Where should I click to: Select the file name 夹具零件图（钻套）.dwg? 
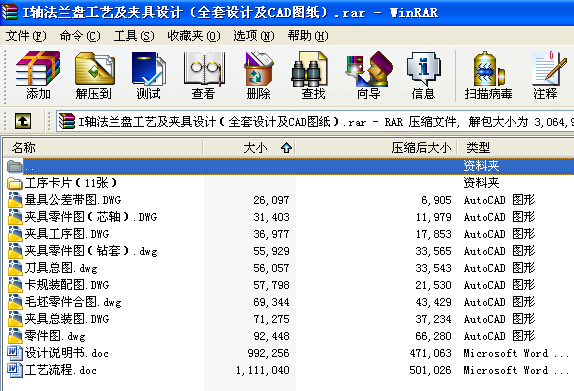coord(91,251)
